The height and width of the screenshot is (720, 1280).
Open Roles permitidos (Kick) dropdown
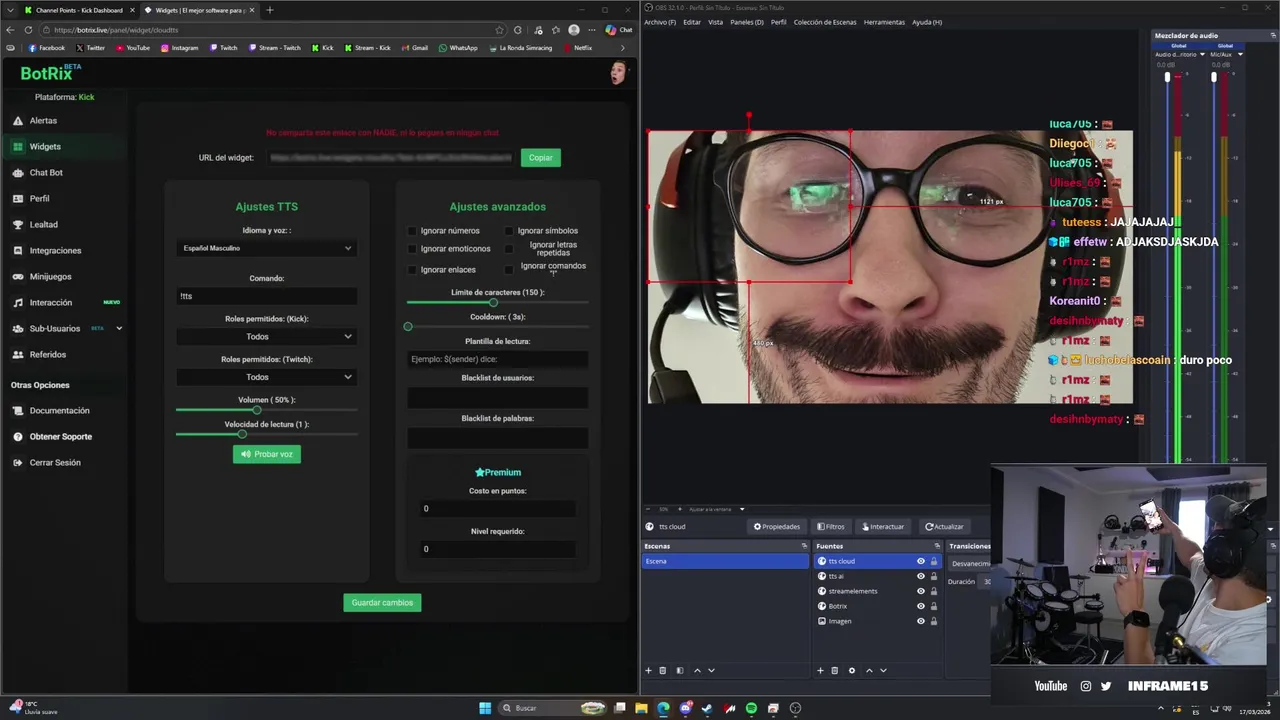click(267, 337)
